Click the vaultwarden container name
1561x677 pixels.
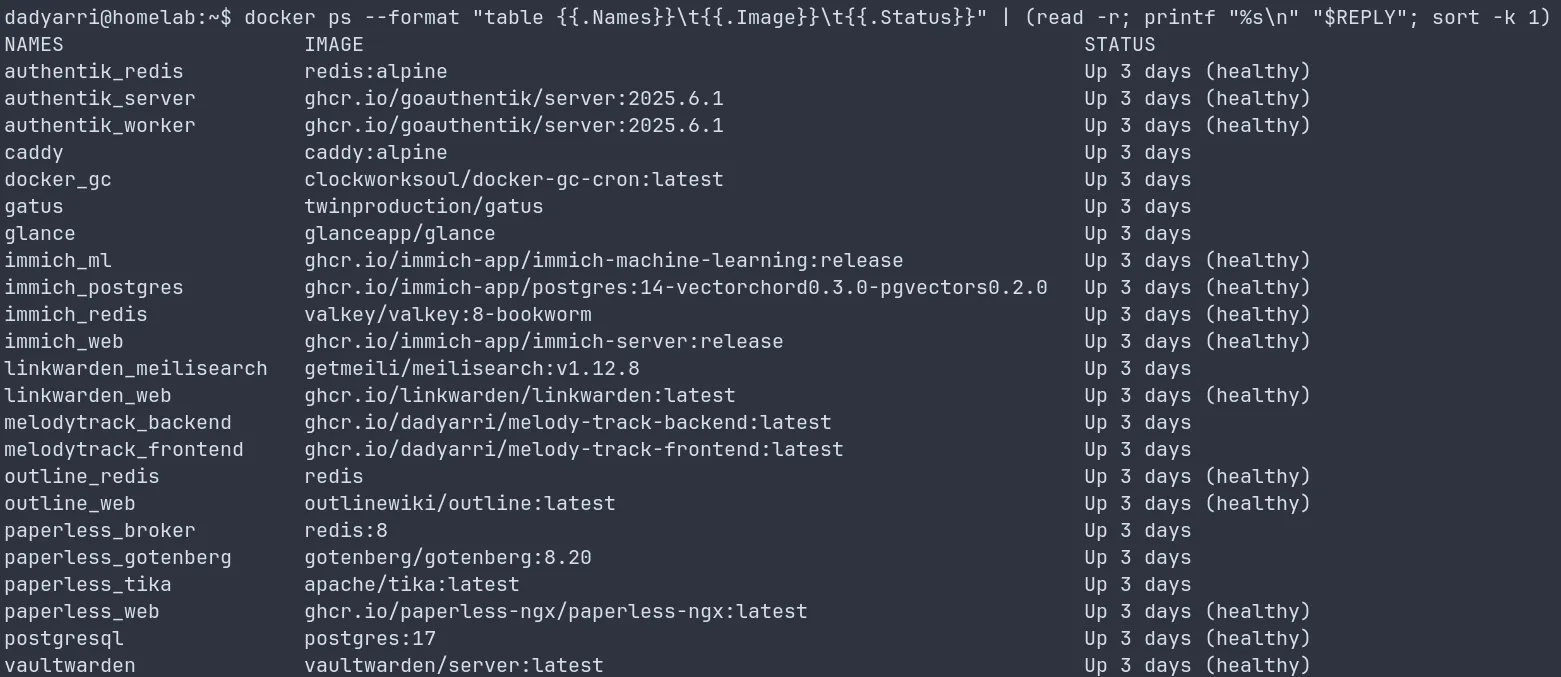[x=70, y=665]
